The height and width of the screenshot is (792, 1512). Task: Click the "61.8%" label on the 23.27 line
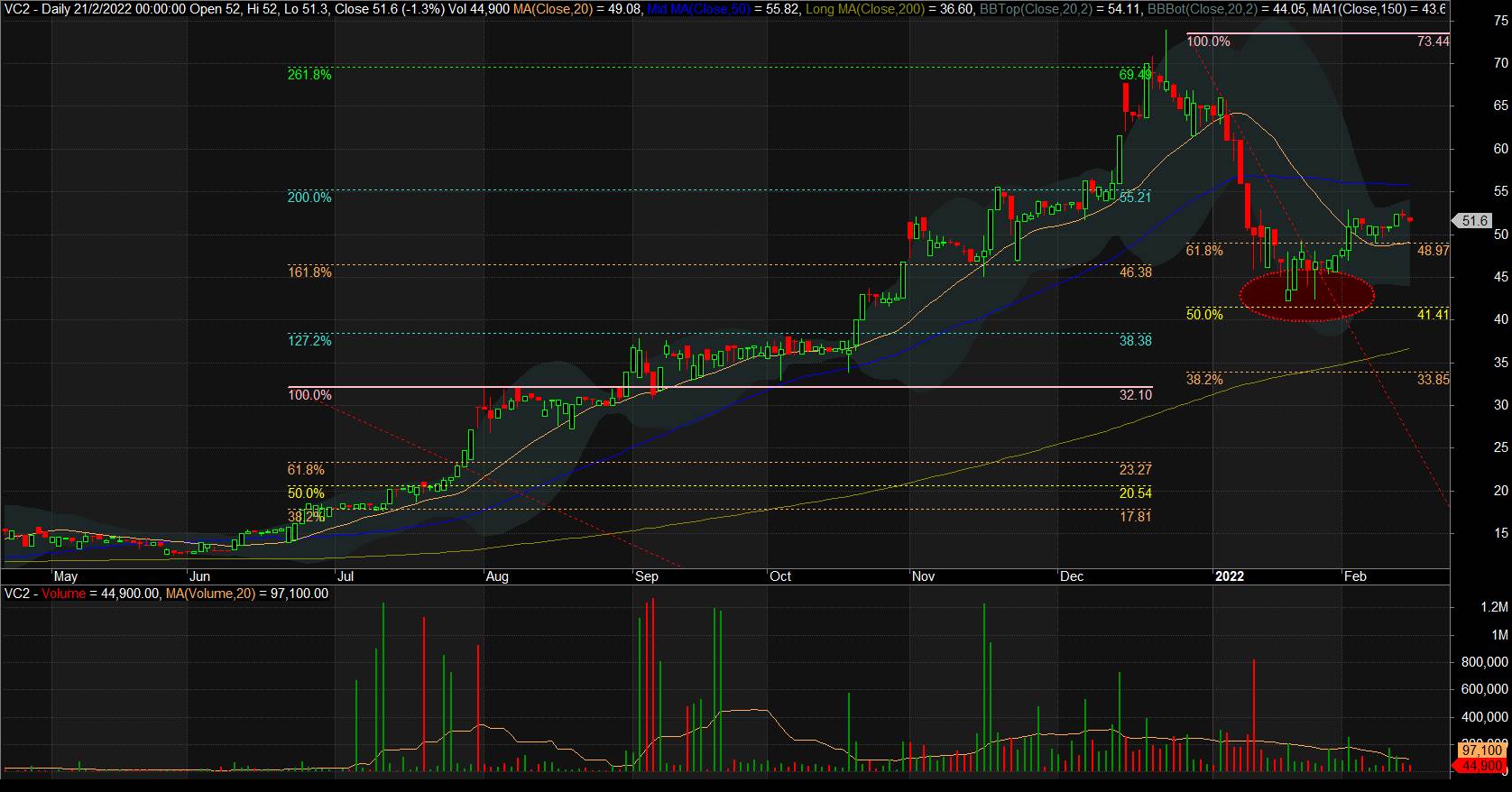point(306,470)
